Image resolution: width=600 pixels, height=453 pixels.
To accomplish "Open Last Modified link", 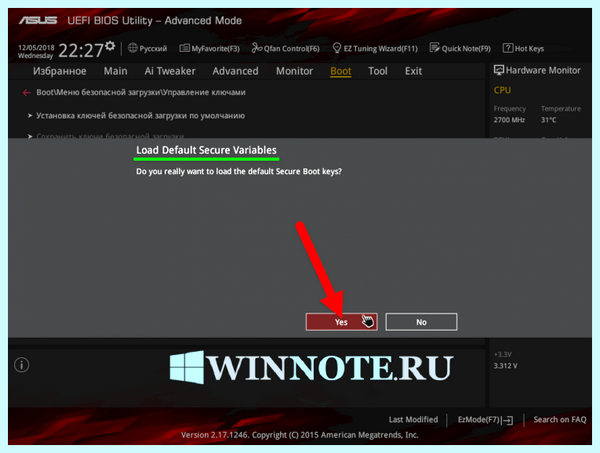I will 413,420.
